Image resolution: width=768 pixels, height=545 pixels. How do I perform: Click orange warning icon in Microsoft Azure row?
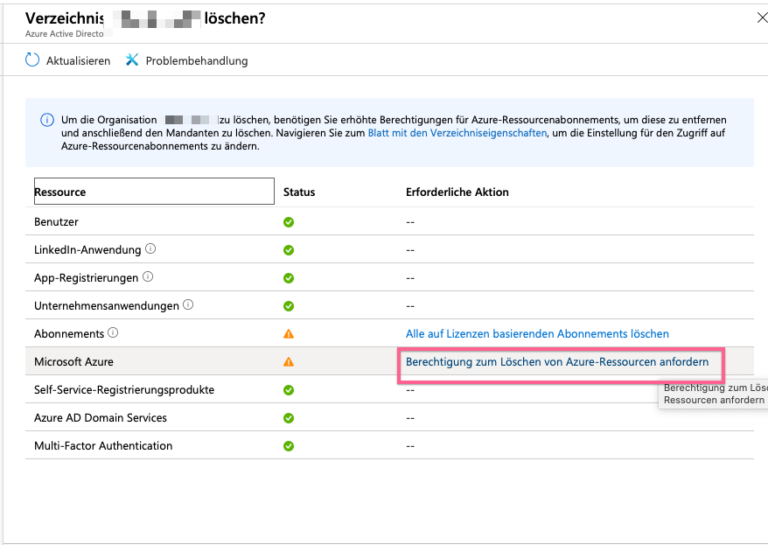[289, 362]
